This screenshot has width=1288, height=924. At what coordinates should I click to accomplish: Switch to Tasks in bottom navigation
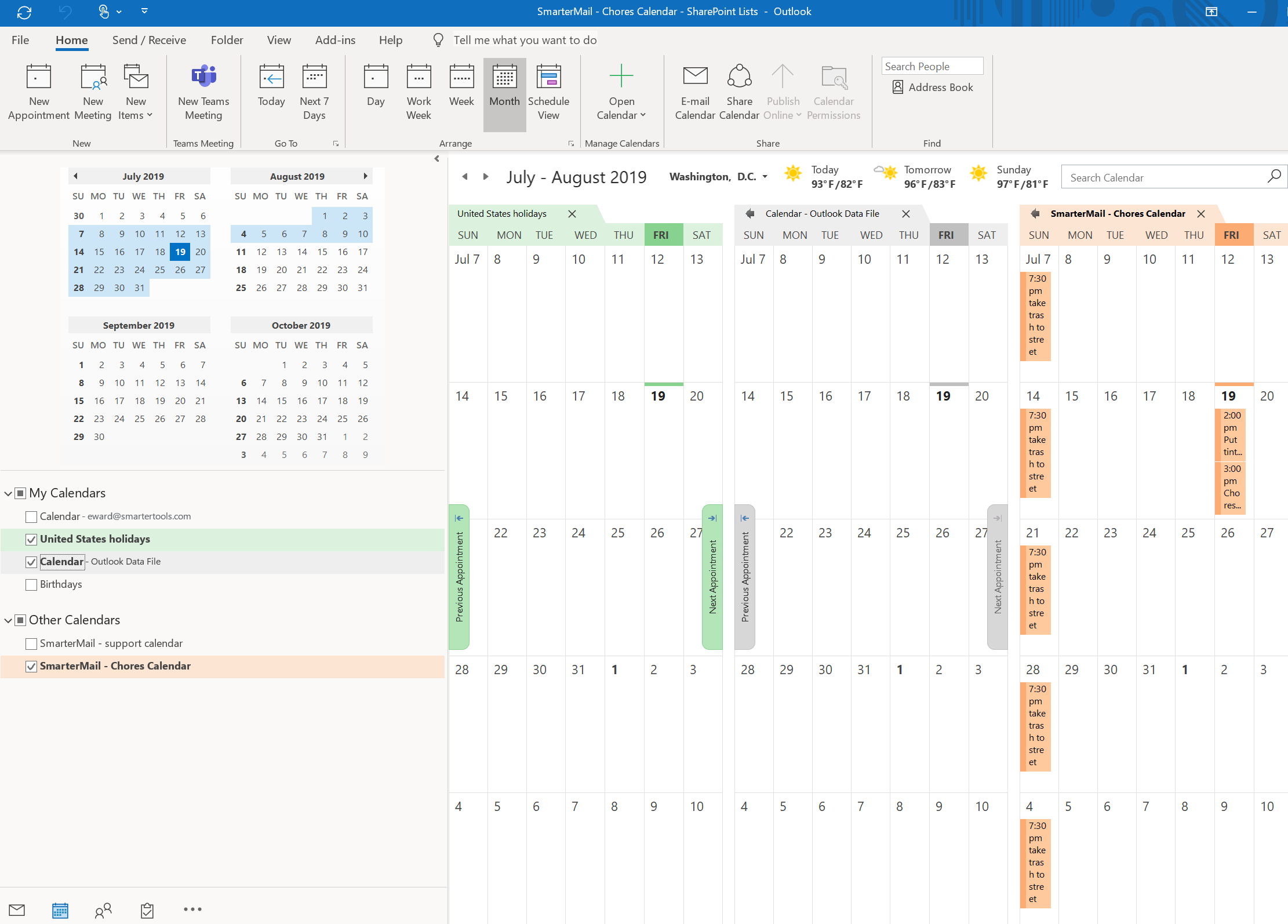click(147, 910)
